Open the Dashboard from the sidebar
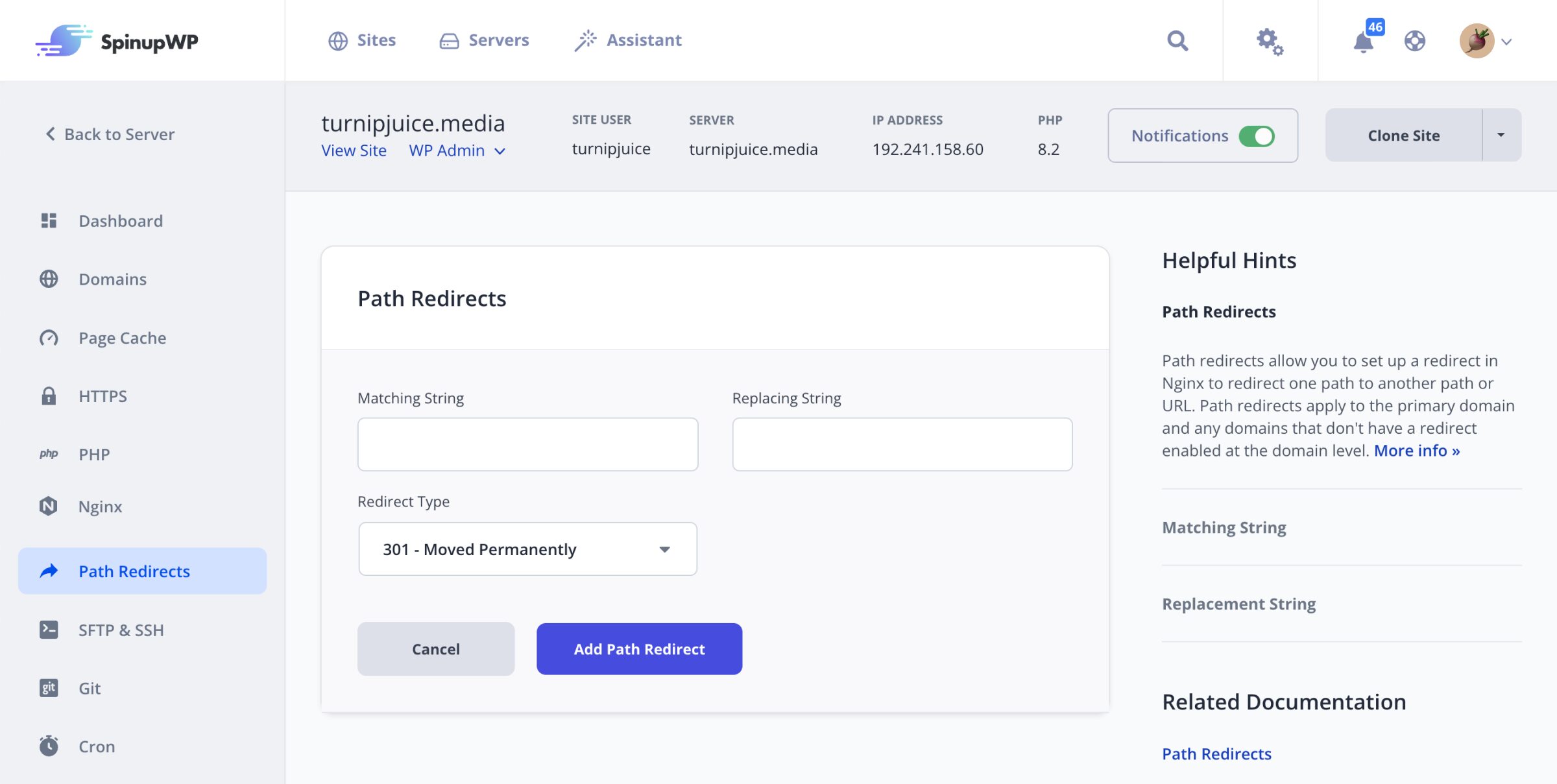Viewport: 1557px width, 784px height. point(49,220)
